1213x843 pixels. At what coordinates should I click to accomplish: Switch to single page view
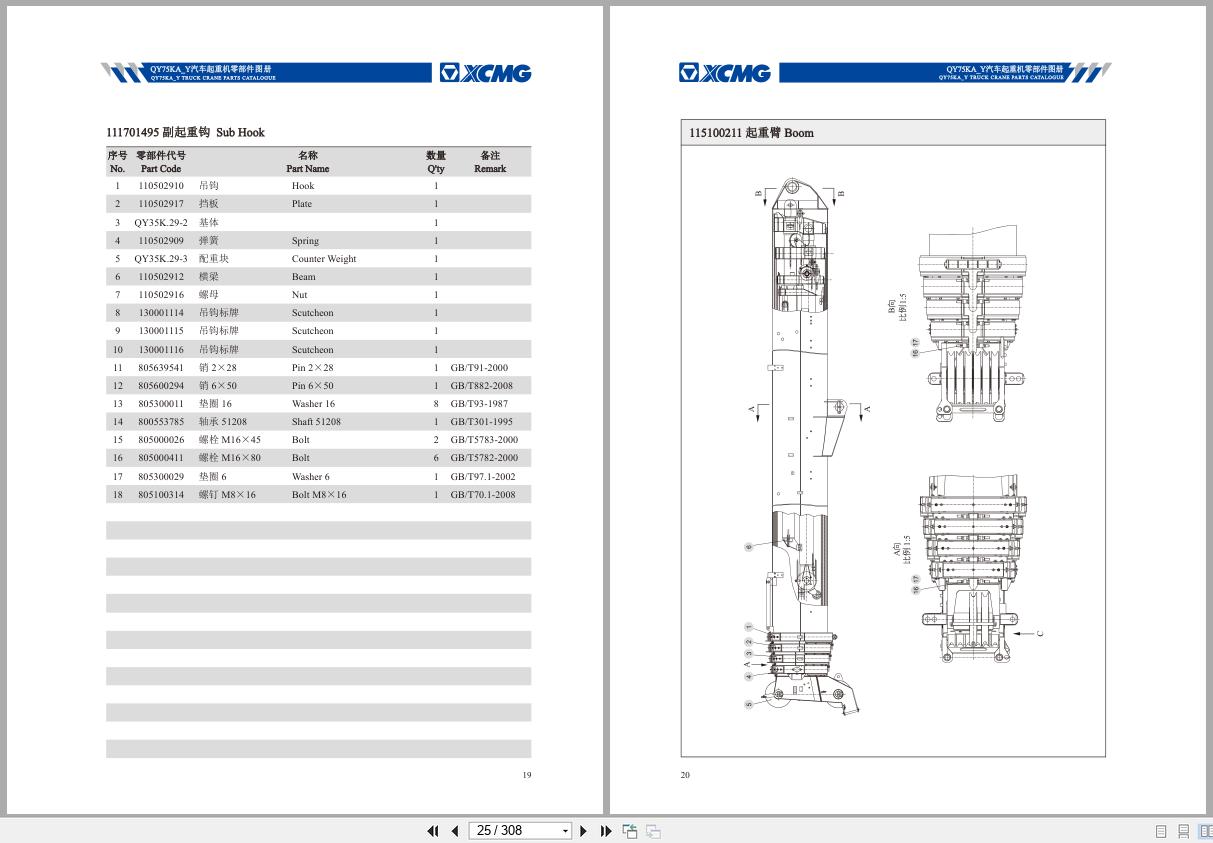click(x=1161, y=831)
